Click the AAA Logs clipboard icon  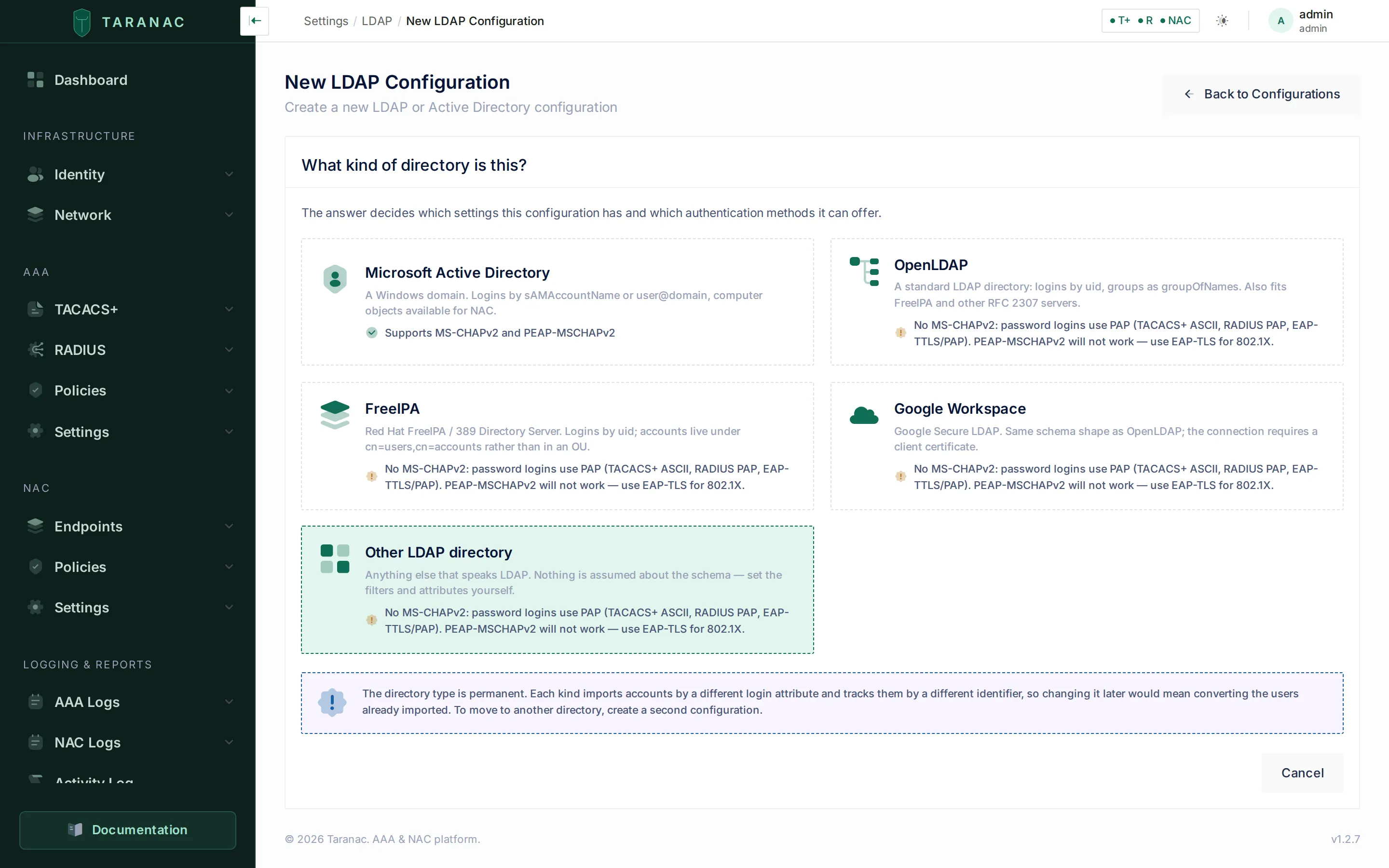pyautogui.click(x=36, y=702)
